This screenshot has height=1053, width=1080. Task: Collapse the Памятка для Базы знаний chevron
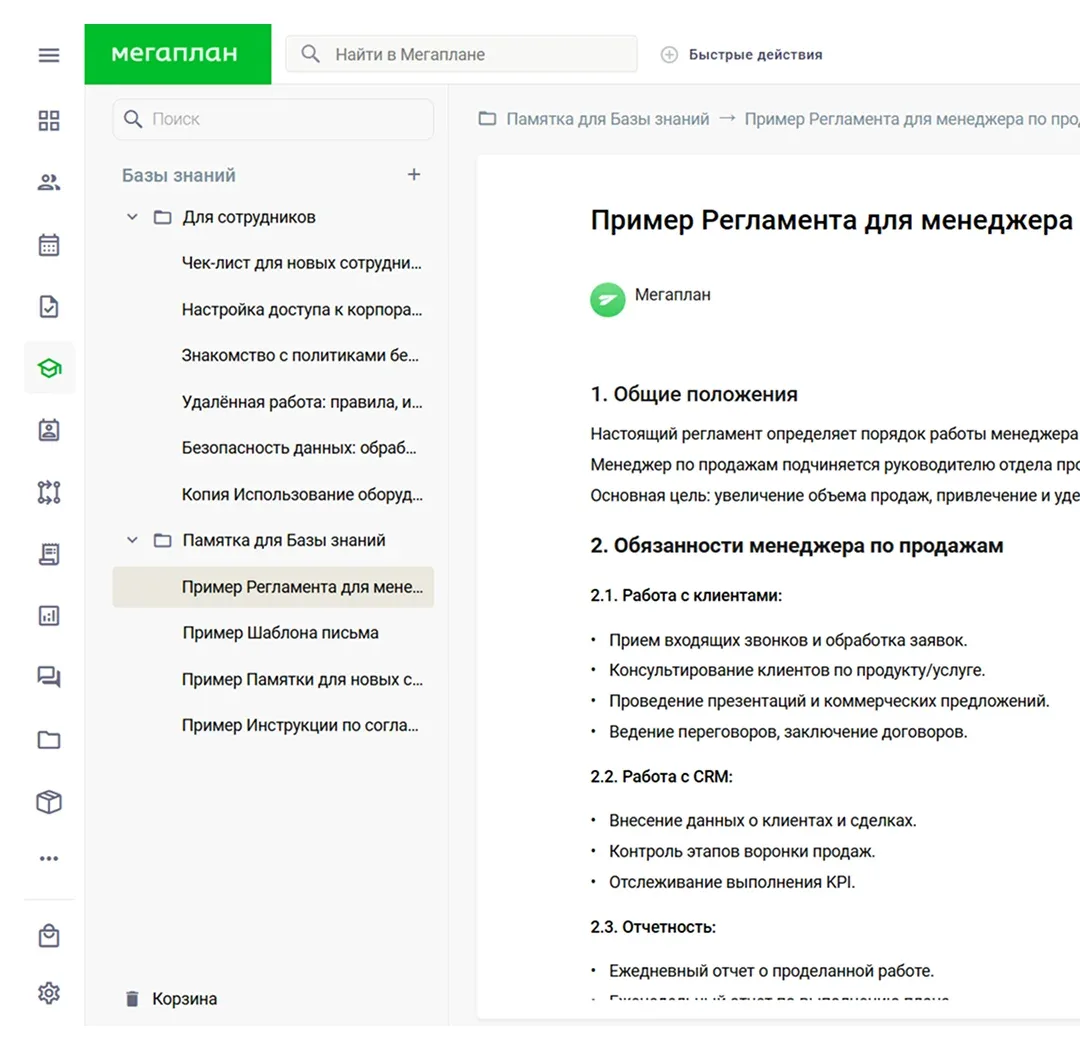tap(132, 540)
